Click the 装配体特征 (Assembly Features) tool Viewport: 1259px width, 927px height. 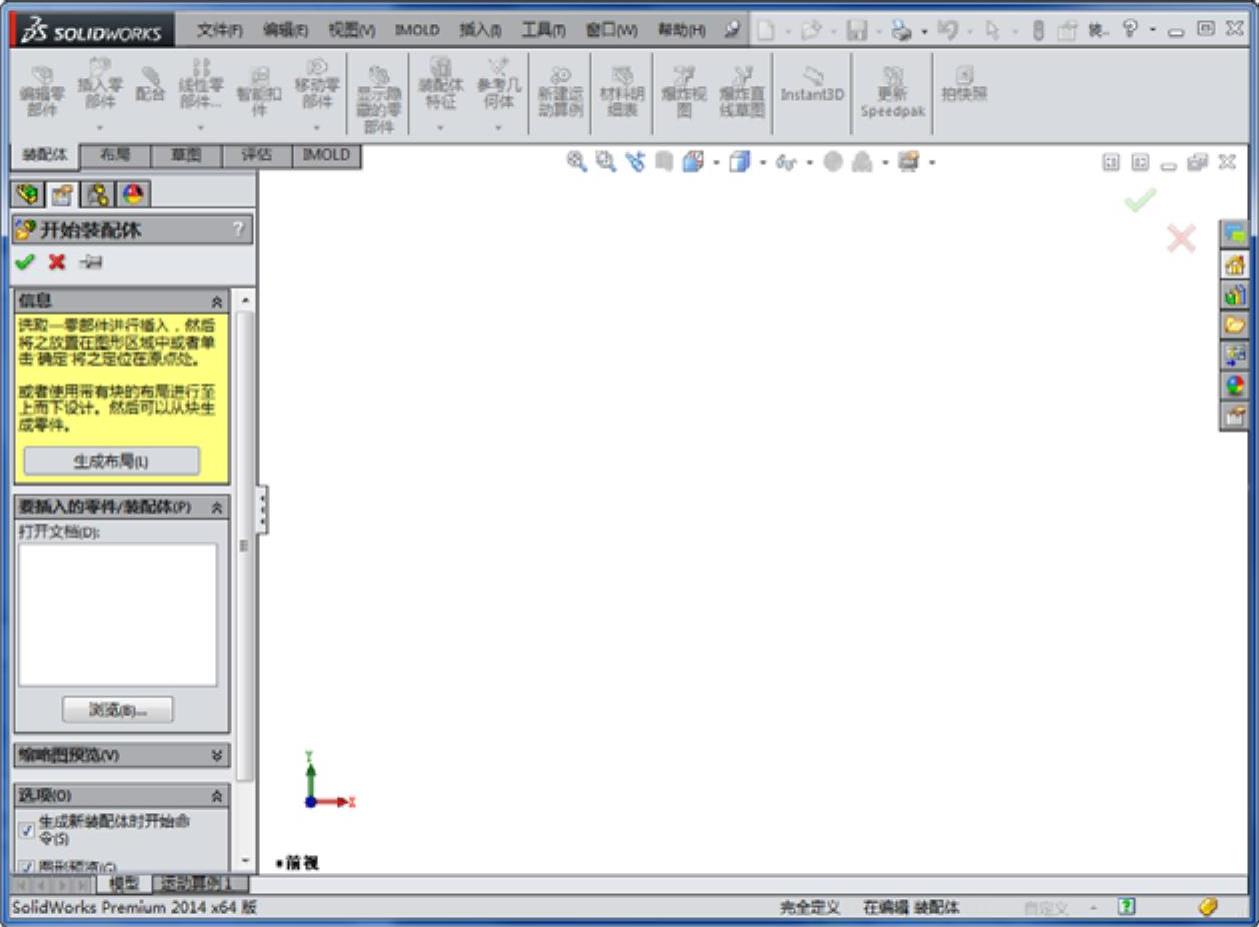pos(440,85)
